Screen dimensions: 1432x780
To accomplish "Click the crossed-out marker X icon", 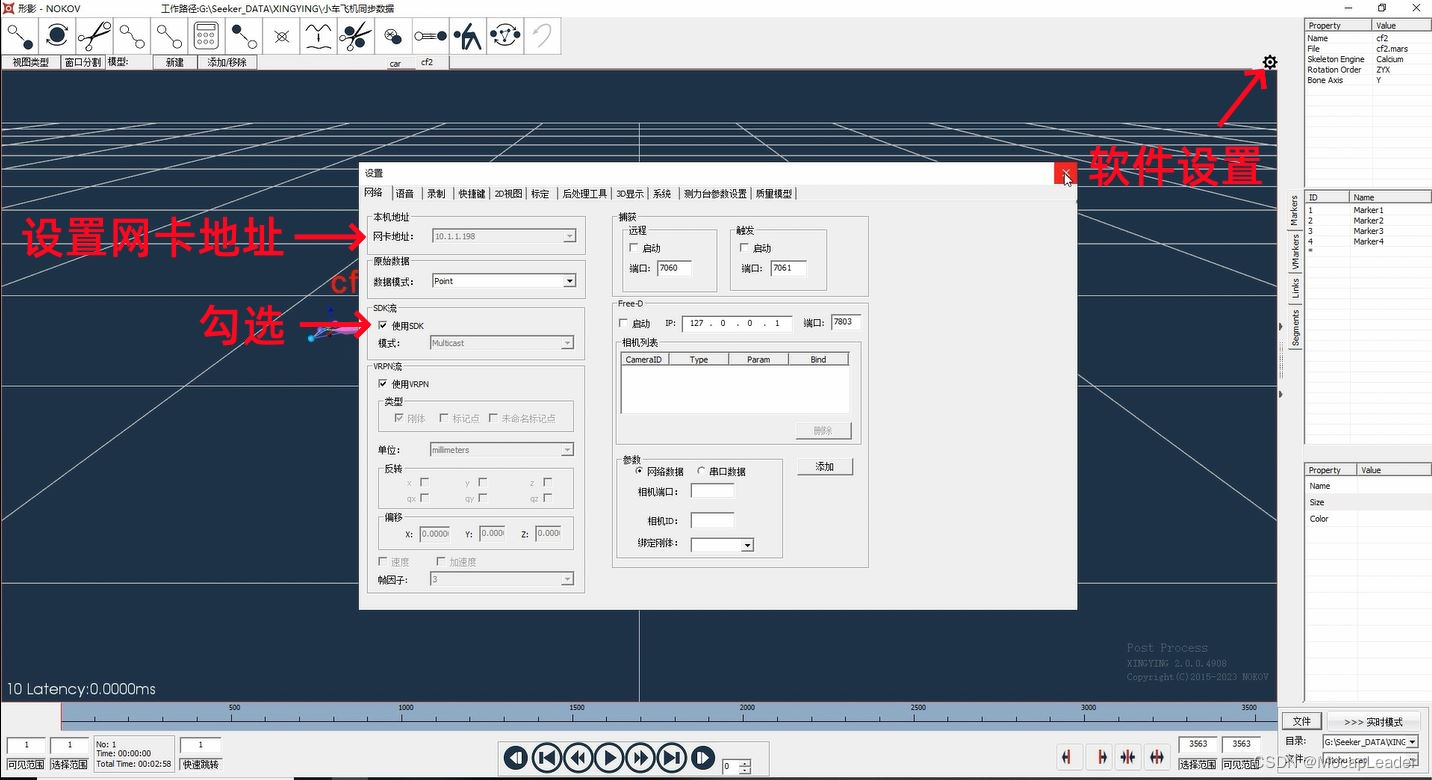I will [282, 36].
